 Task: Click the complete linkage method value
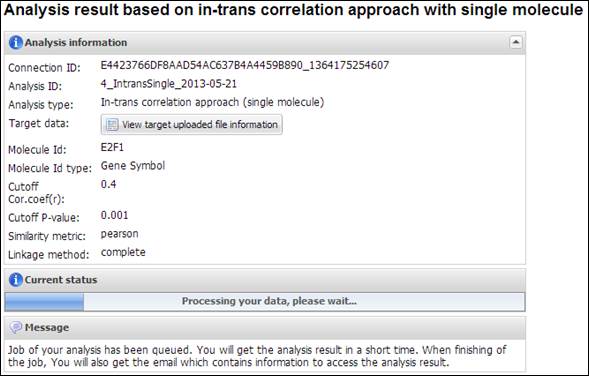point(123,252)
